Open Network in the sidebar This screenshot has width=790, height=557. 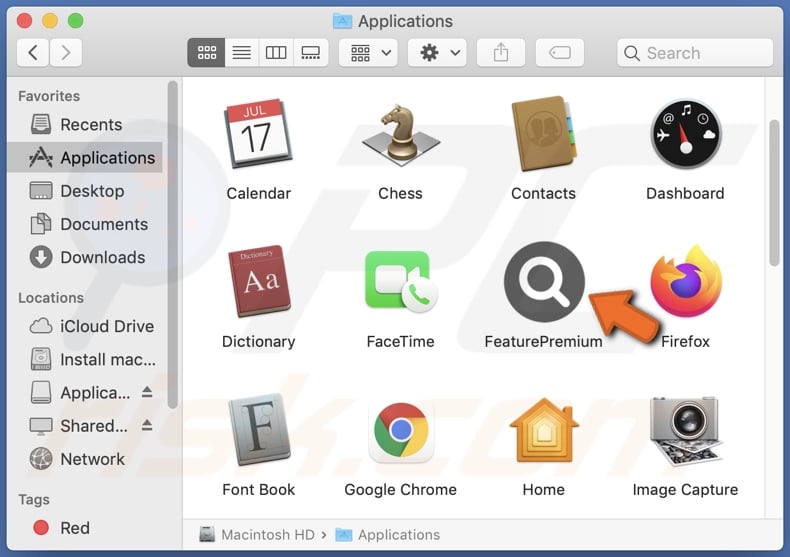coord(85,459)
